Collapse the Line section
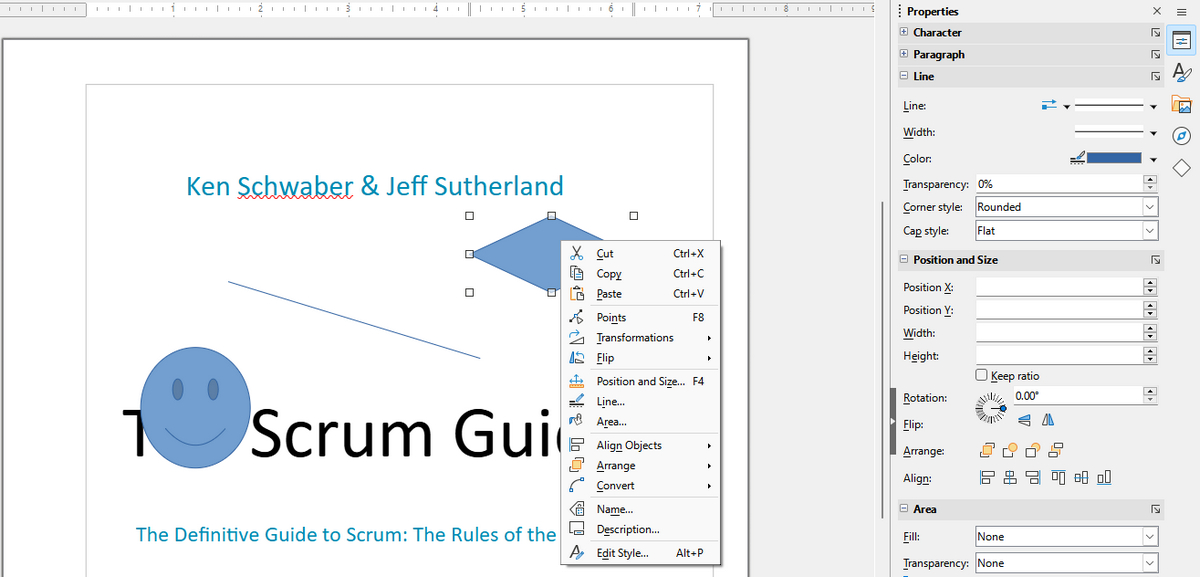The width and height of the screenshot is (1200, 577). click(x=904, y=76)
